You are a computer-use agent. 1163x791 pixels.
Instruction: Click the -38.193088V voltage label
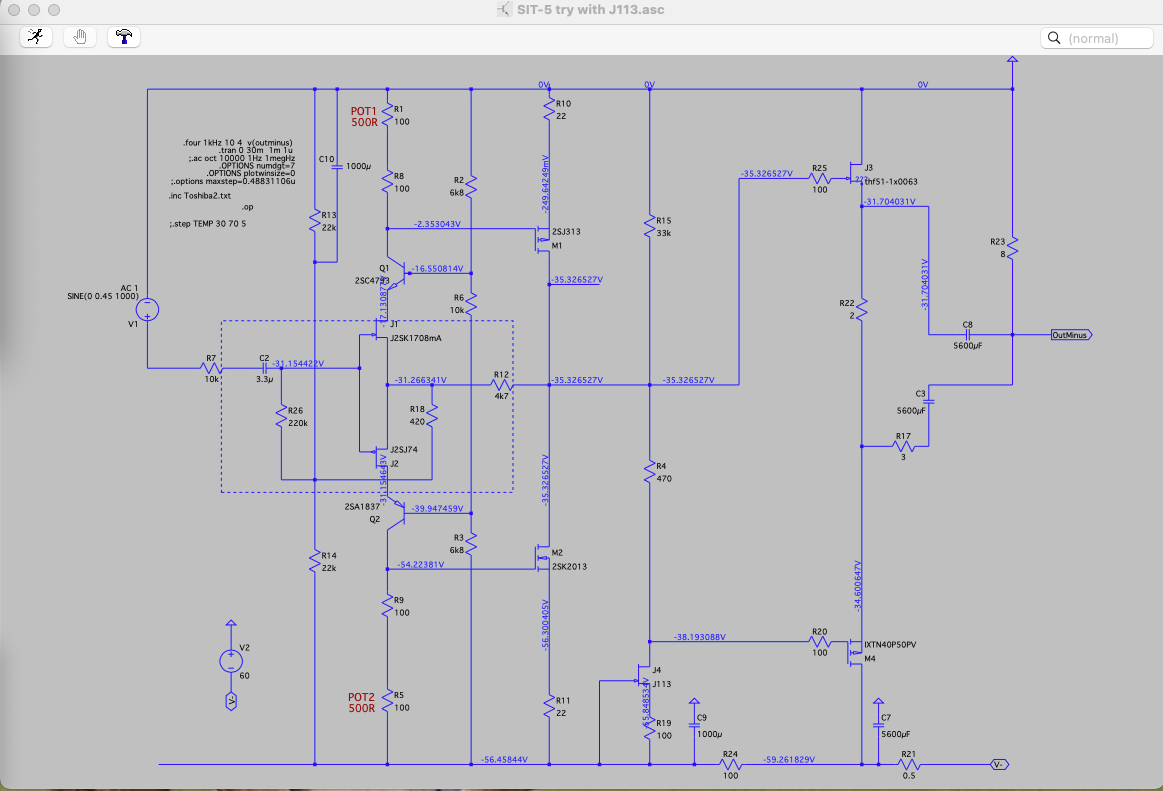[x=699, y=637]
